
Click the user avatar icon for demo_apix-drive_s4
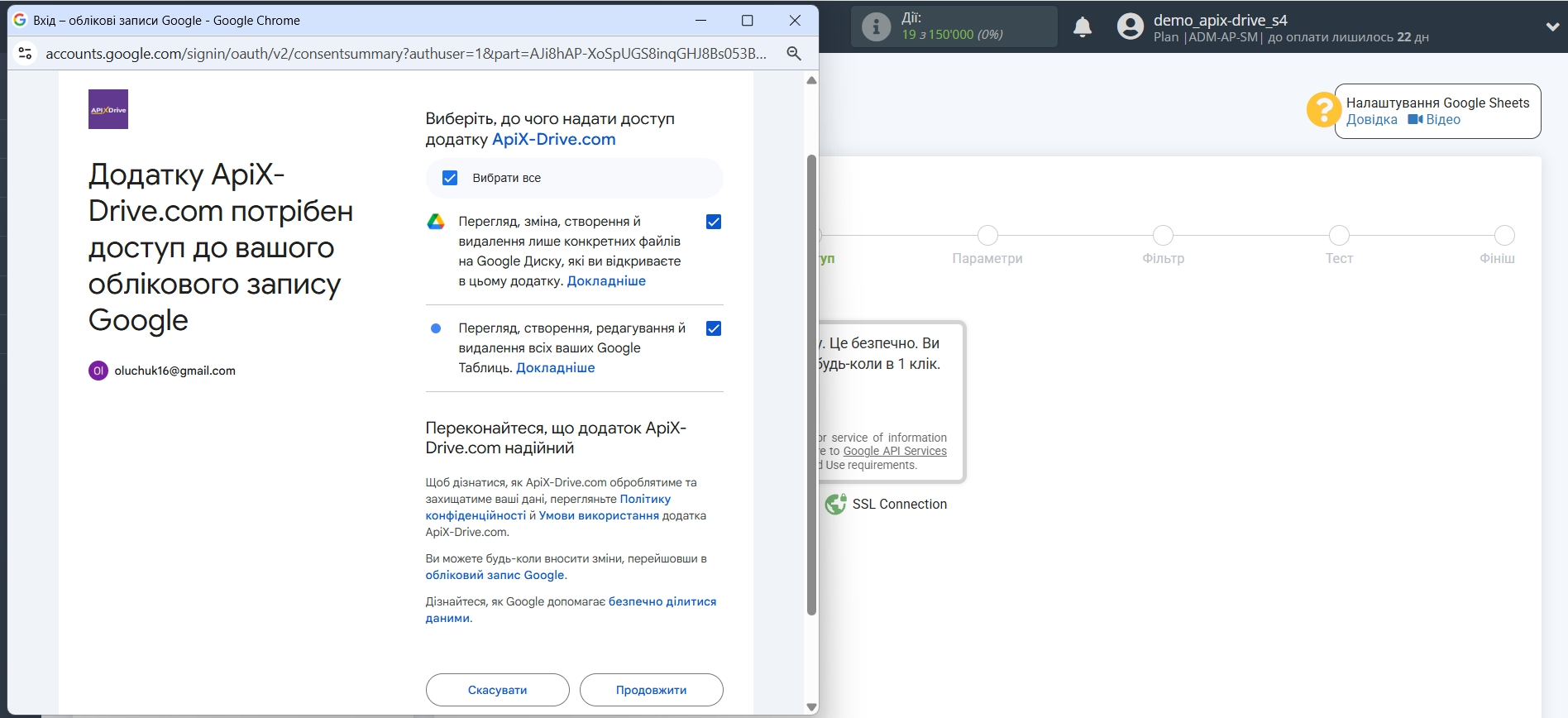pos(1131,27)
